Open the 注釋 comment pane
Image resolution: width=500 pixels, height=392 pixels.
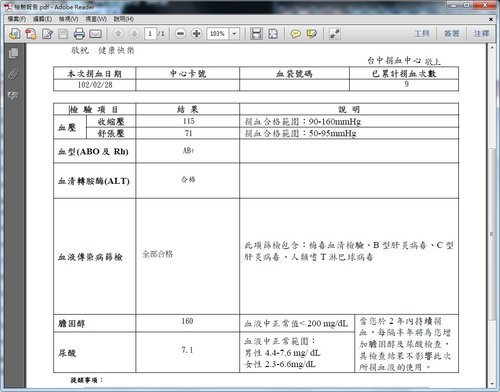click(481, 34)
